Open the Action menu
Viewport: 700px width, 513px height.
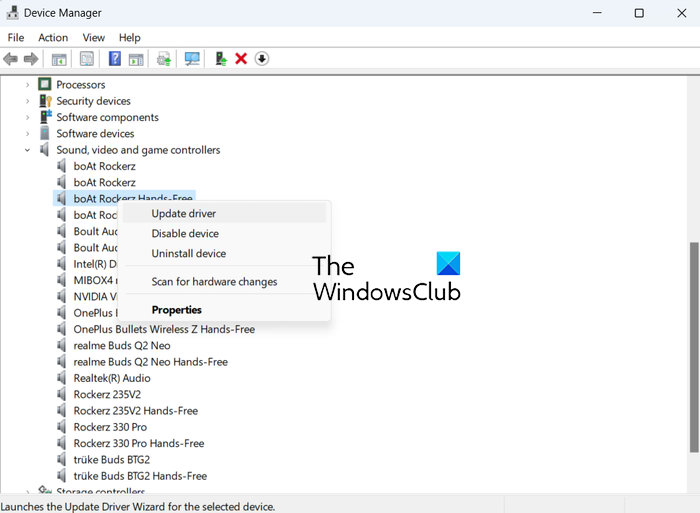coord(53,38)
